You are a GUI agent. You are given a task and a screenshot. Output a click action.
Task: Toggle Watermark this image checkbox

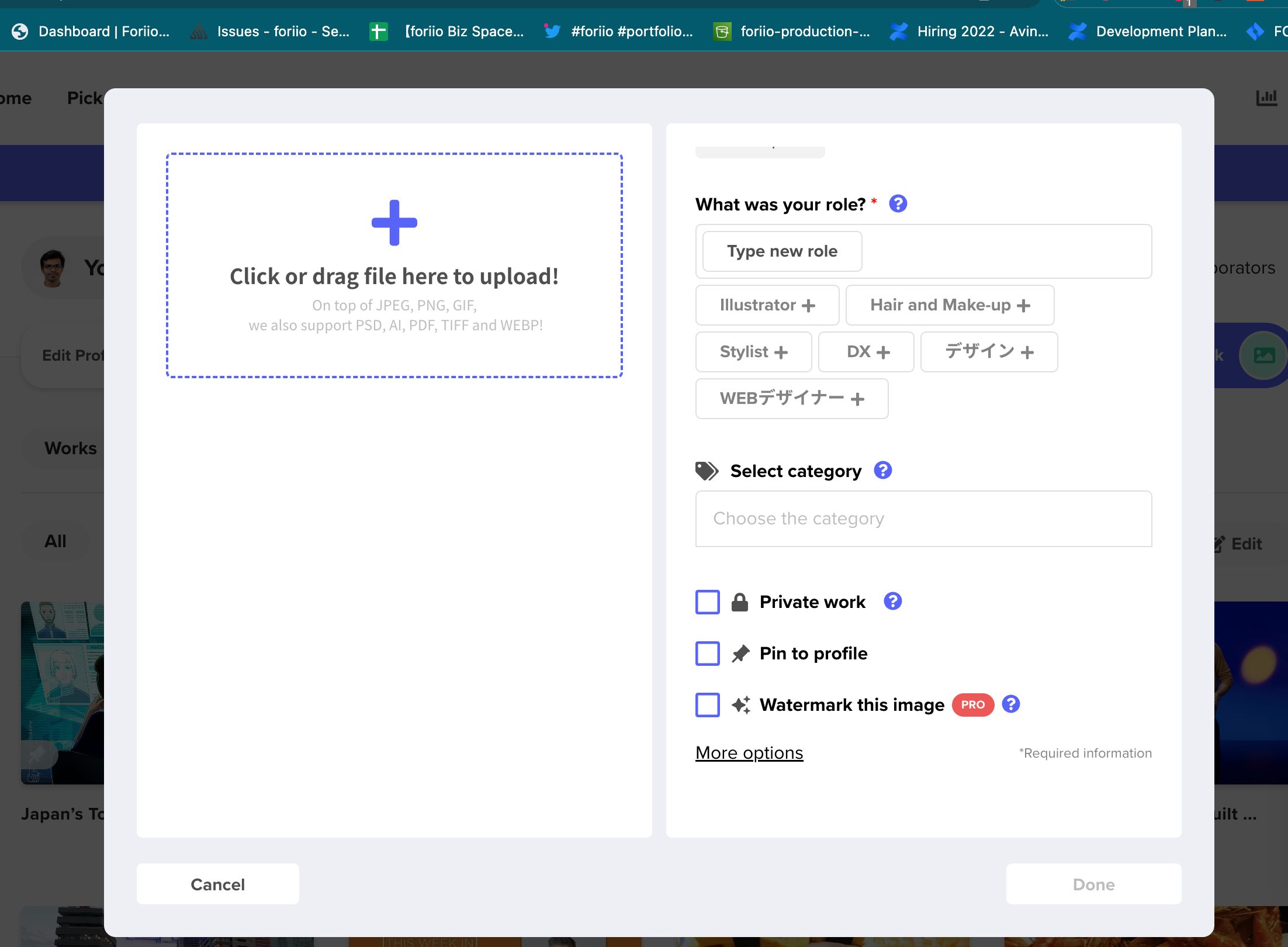[707, 705]
